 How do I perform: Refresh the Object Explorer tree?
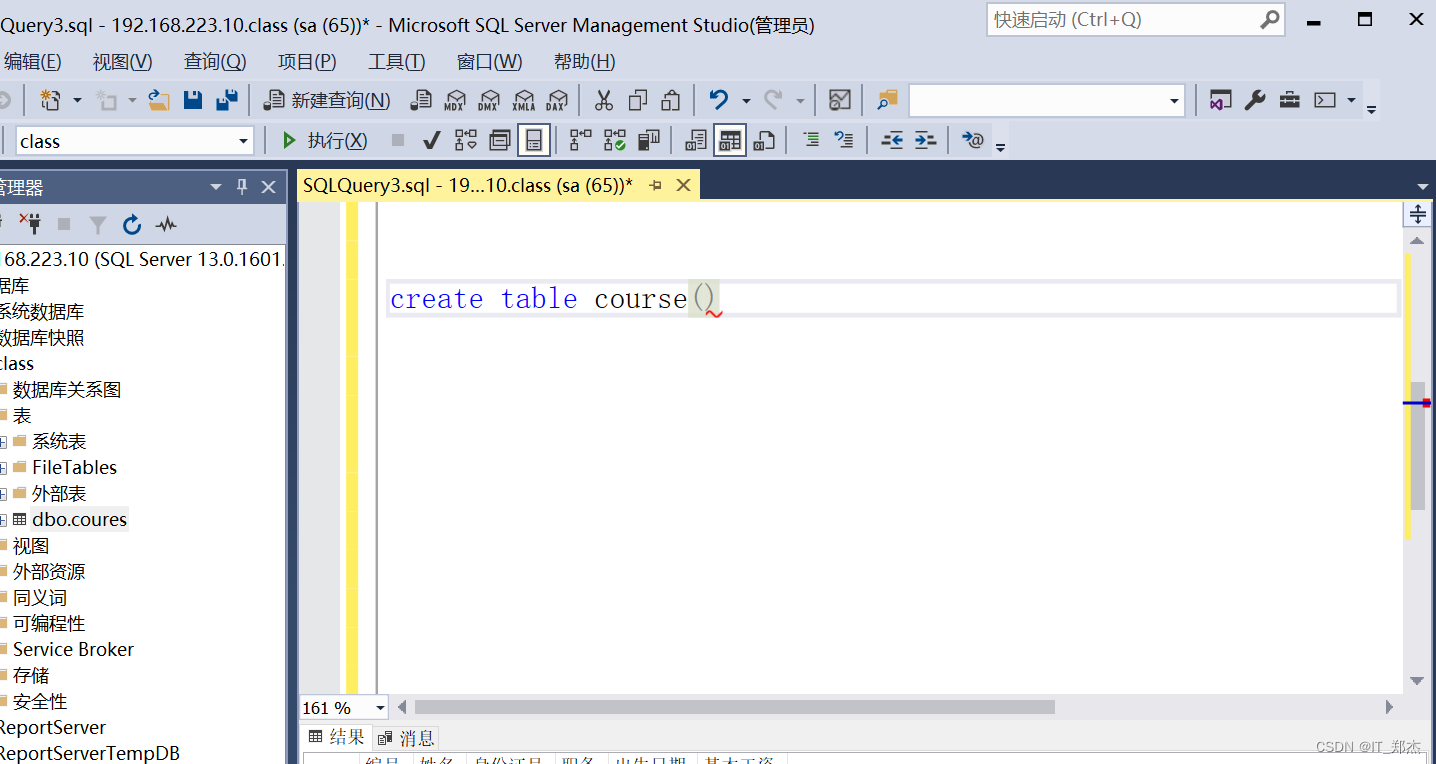tap(131, 225)
